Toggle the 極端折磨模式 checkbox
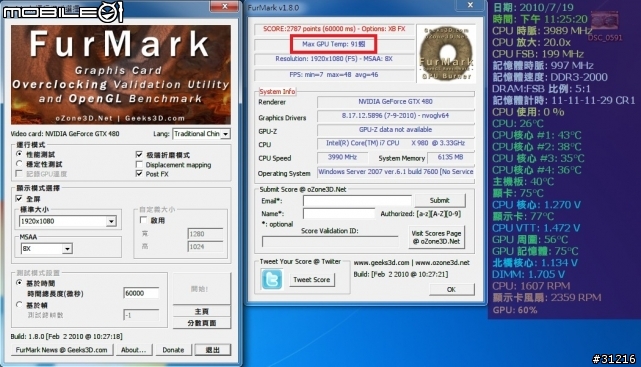This screenshot has width=641, height=367. point(139,154)
